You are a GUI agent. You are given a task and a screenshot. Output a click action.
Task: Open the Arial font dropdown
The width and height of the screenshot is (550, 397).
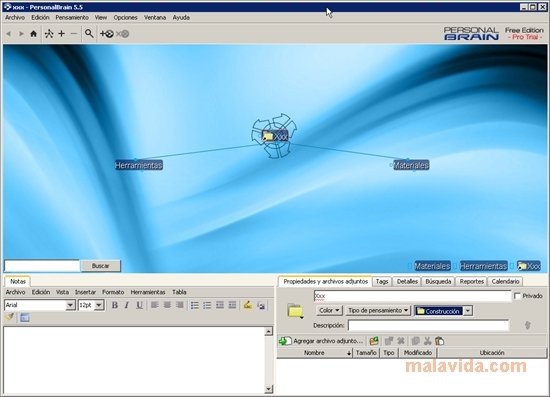[x=71, y=305]
